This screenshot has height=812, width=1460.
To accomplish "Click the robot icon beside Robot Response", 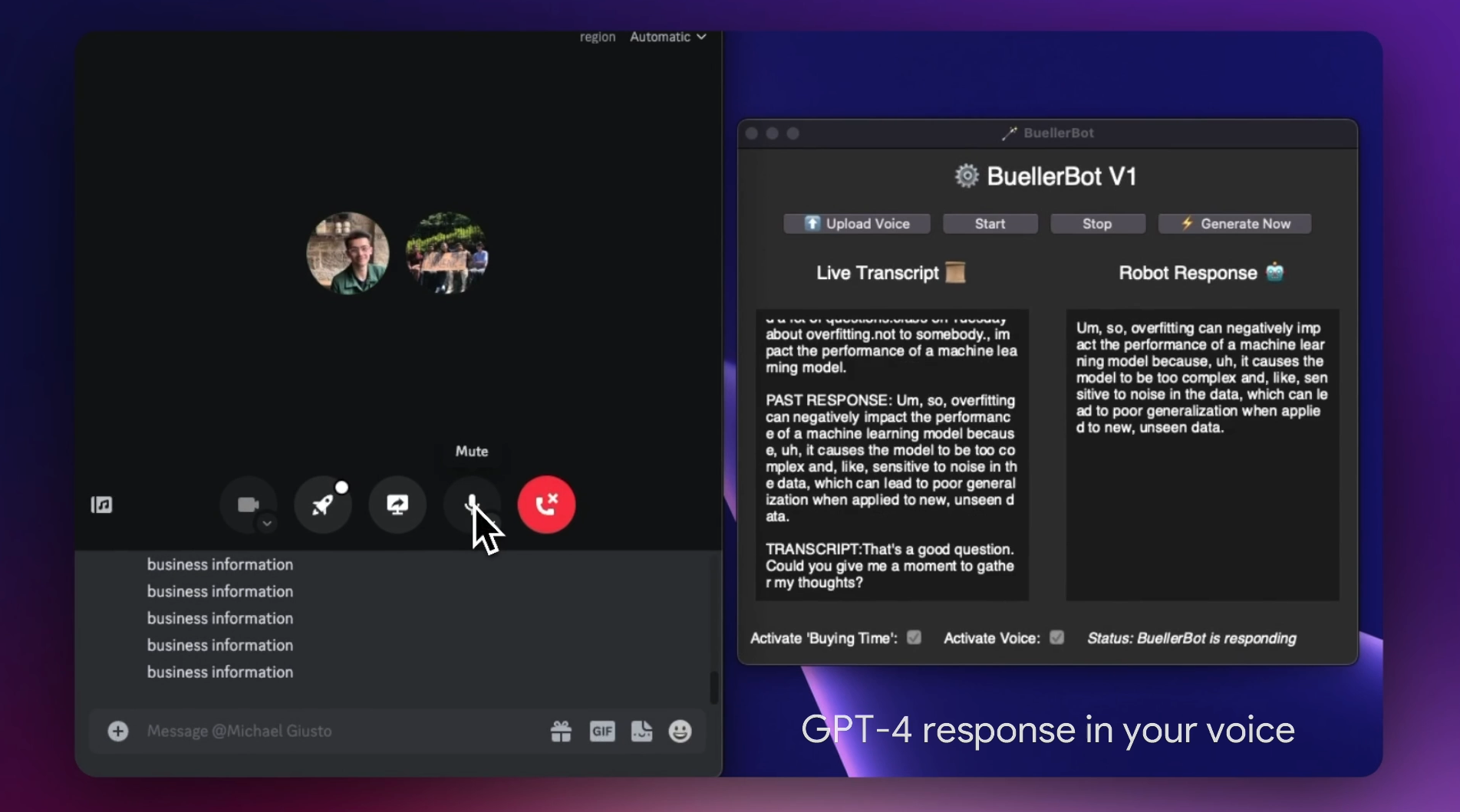I will pyautogui.click(x=1274, y=271).
